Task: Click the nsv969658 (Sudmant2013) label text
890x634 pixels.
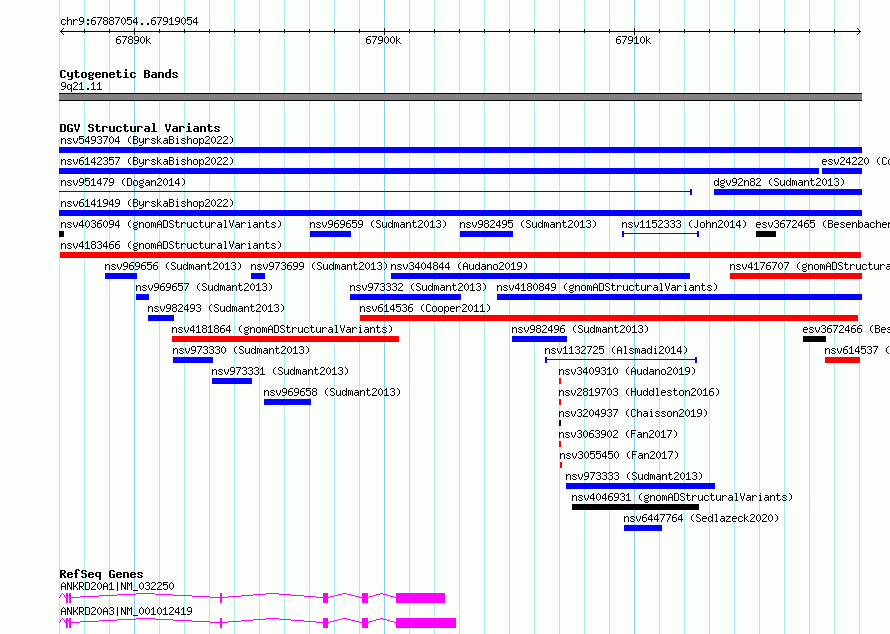Action: (332, 392)
